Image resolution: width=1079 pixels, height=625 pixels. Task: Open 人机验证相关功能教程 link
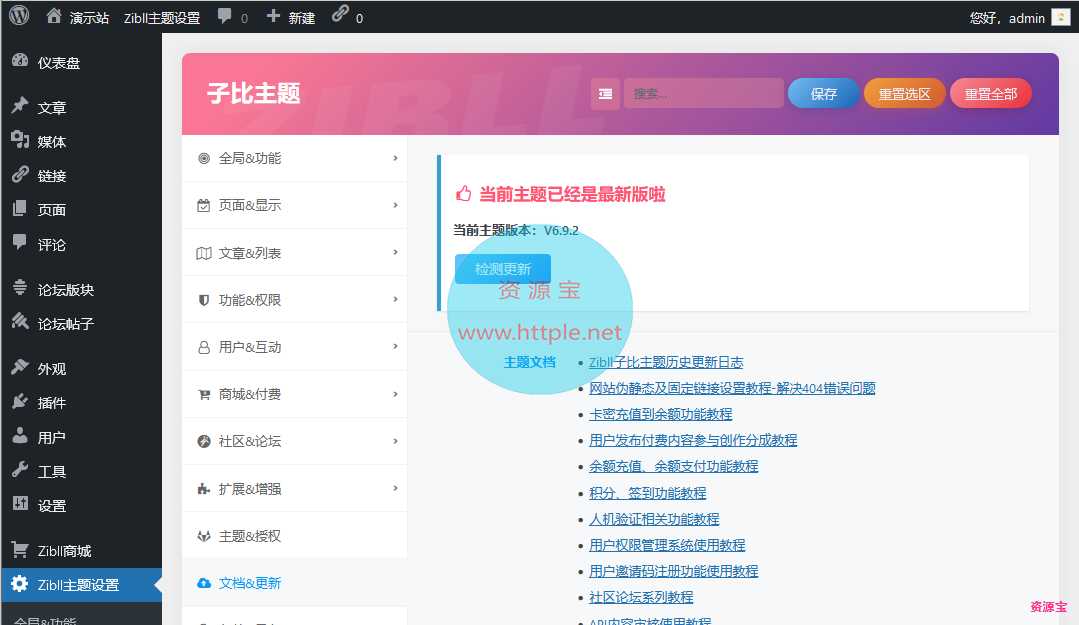coord(654,519)
